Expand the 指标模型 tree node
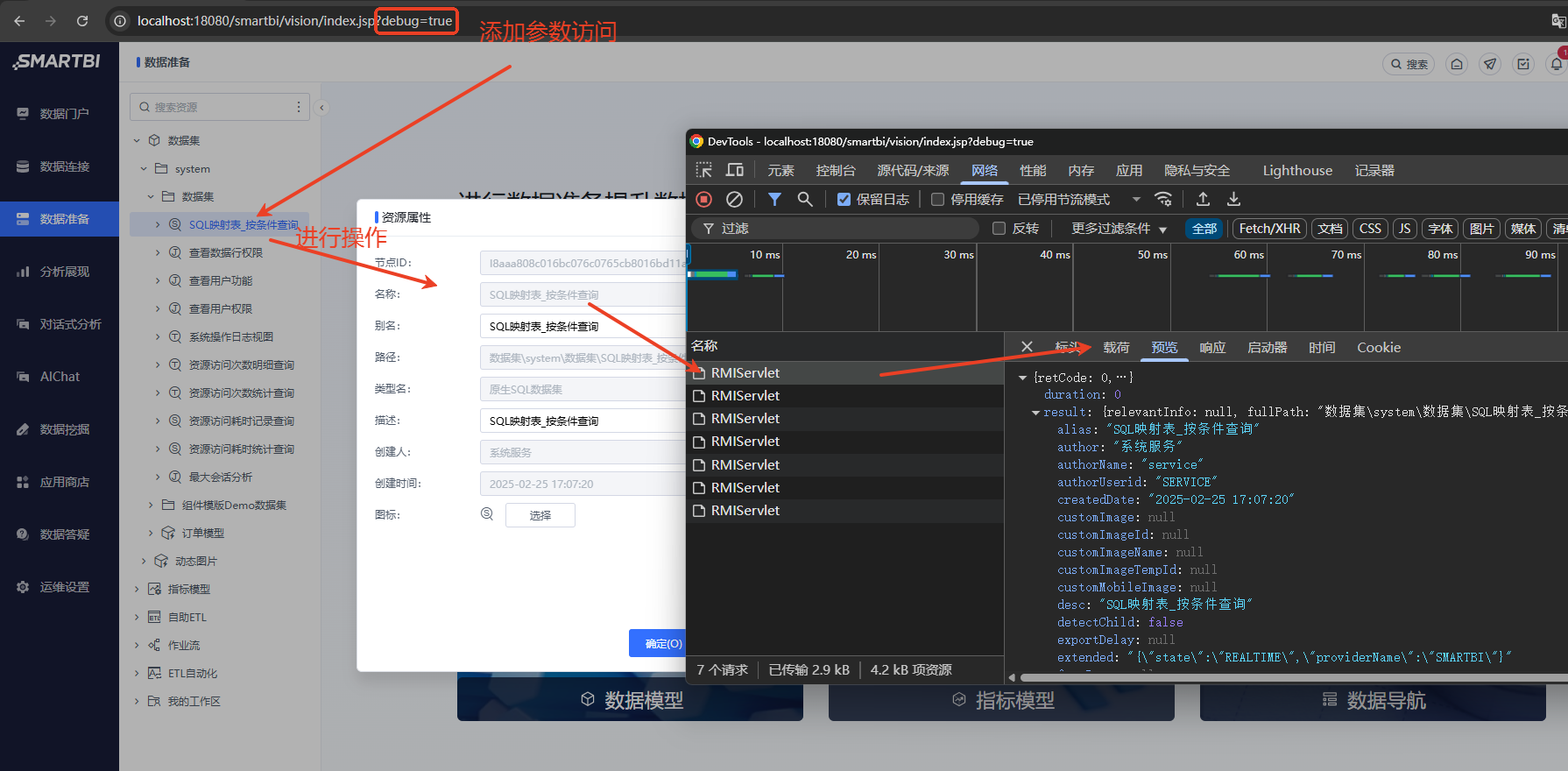1568x771 pixels. (137, 589)
